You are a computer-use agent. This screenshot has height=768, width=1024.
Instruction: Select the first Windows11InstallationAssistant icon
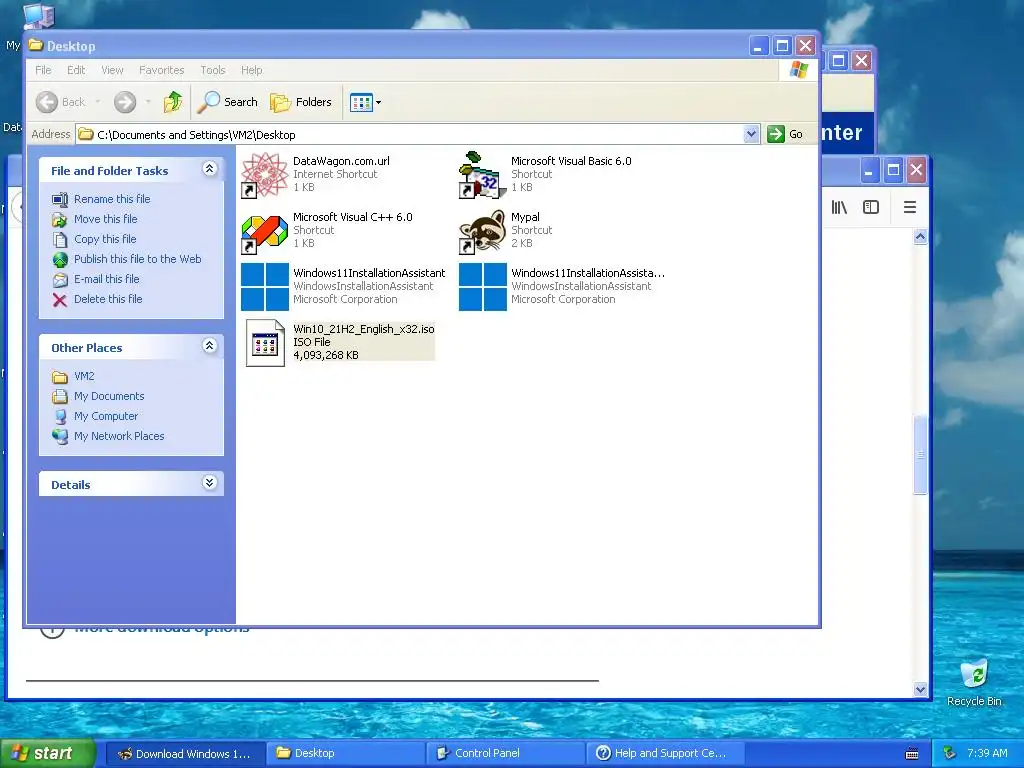(264, 287)
